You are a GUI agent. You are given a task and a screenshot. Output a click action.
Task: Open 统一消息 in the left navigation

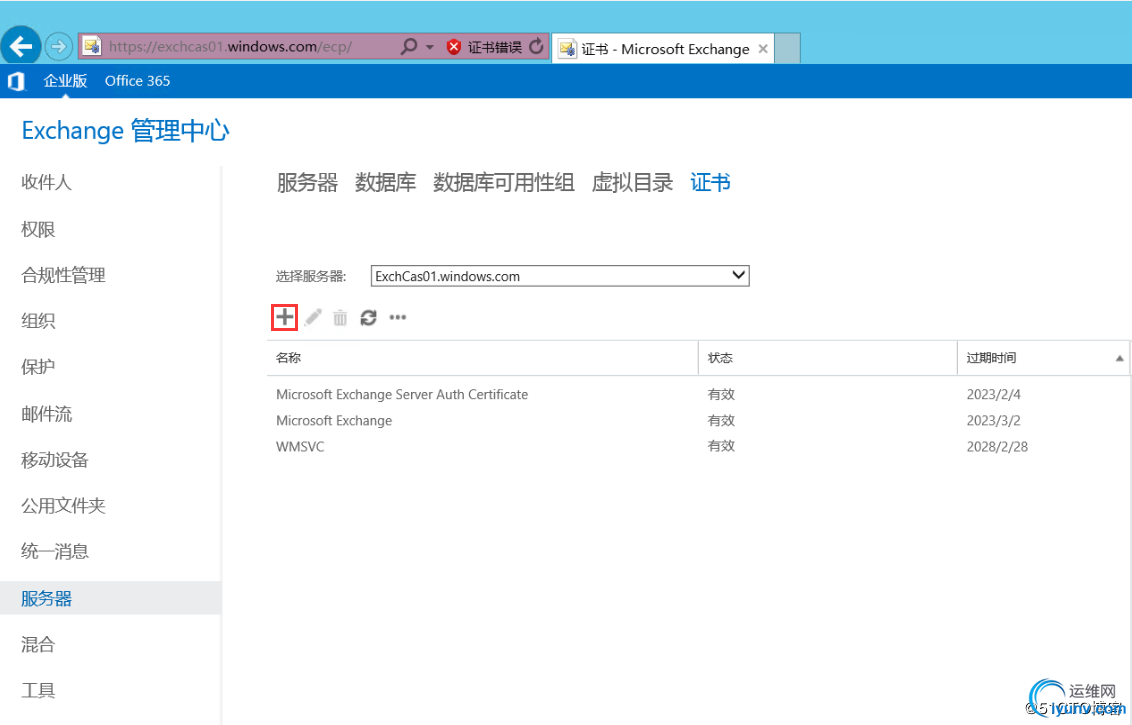pos(55,552)
